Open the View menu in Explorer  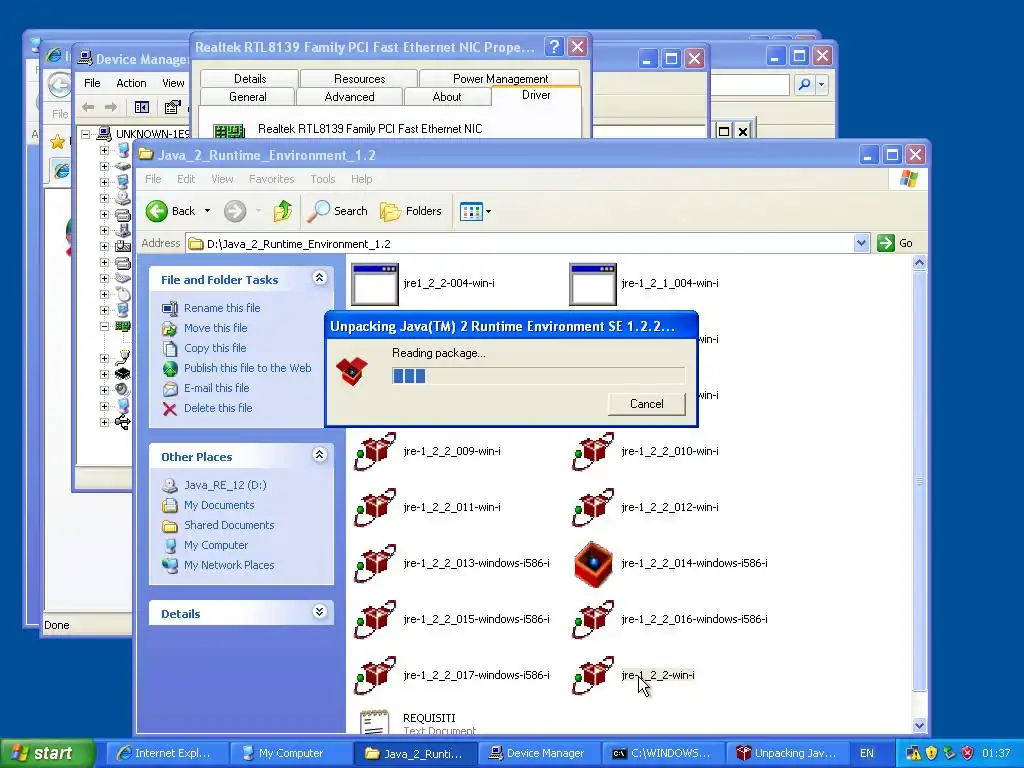pos(222,179)
